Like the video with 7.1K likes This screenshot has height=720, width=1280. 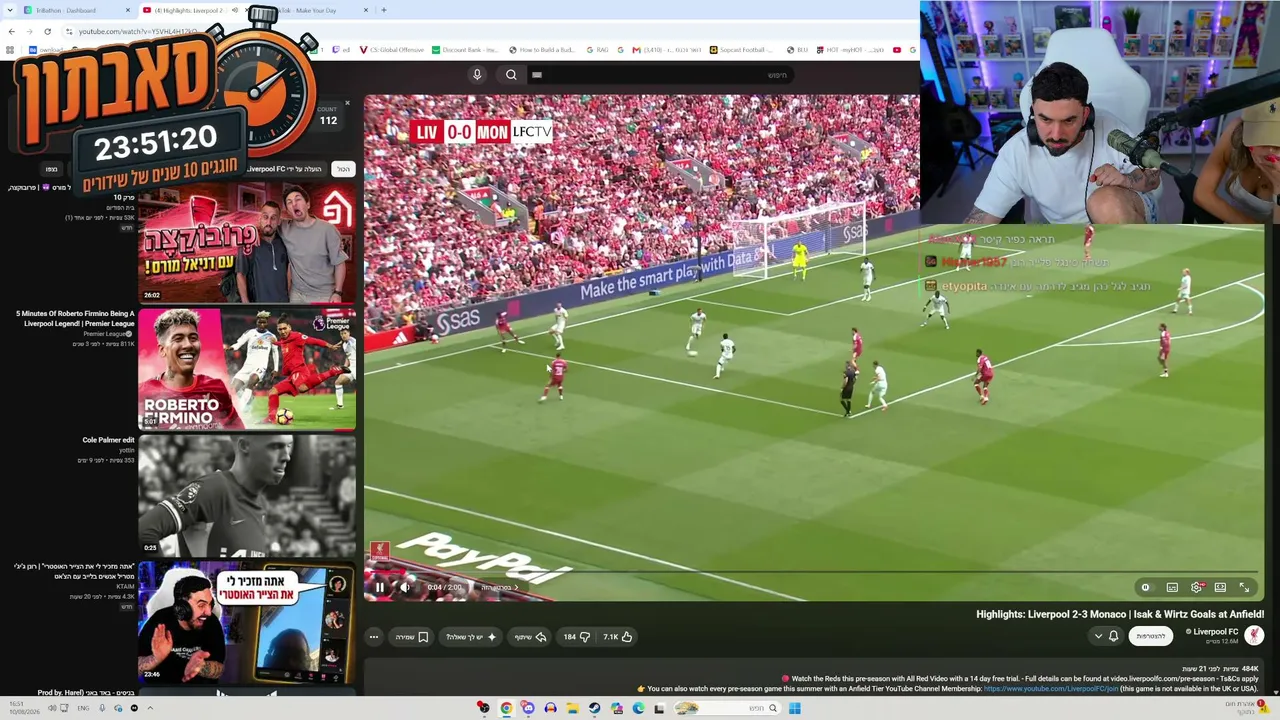tap(617, 637)
